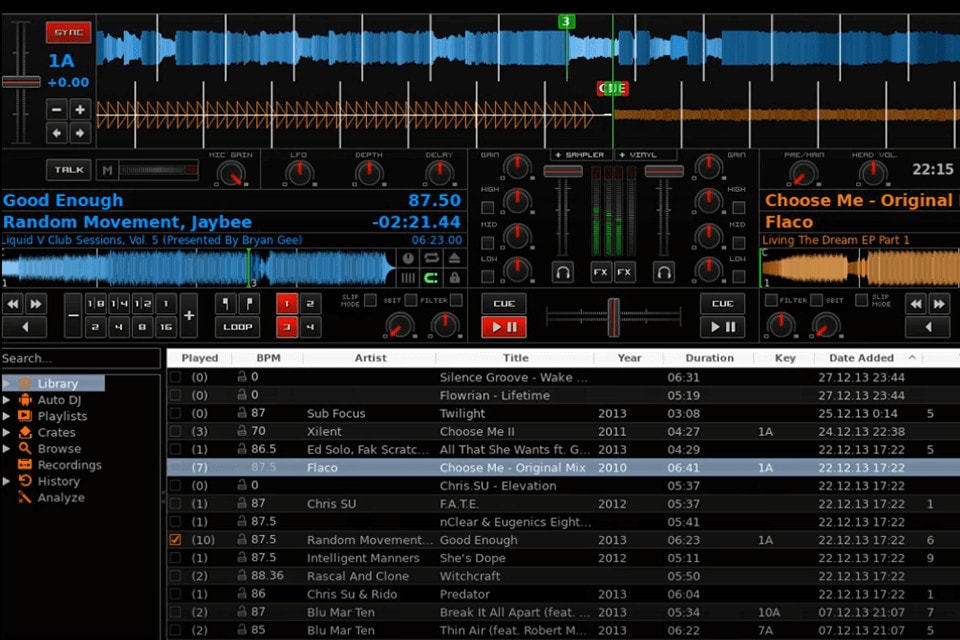Enable headphone cue for left channel
The image size is (960, 640).
point(563,273)
